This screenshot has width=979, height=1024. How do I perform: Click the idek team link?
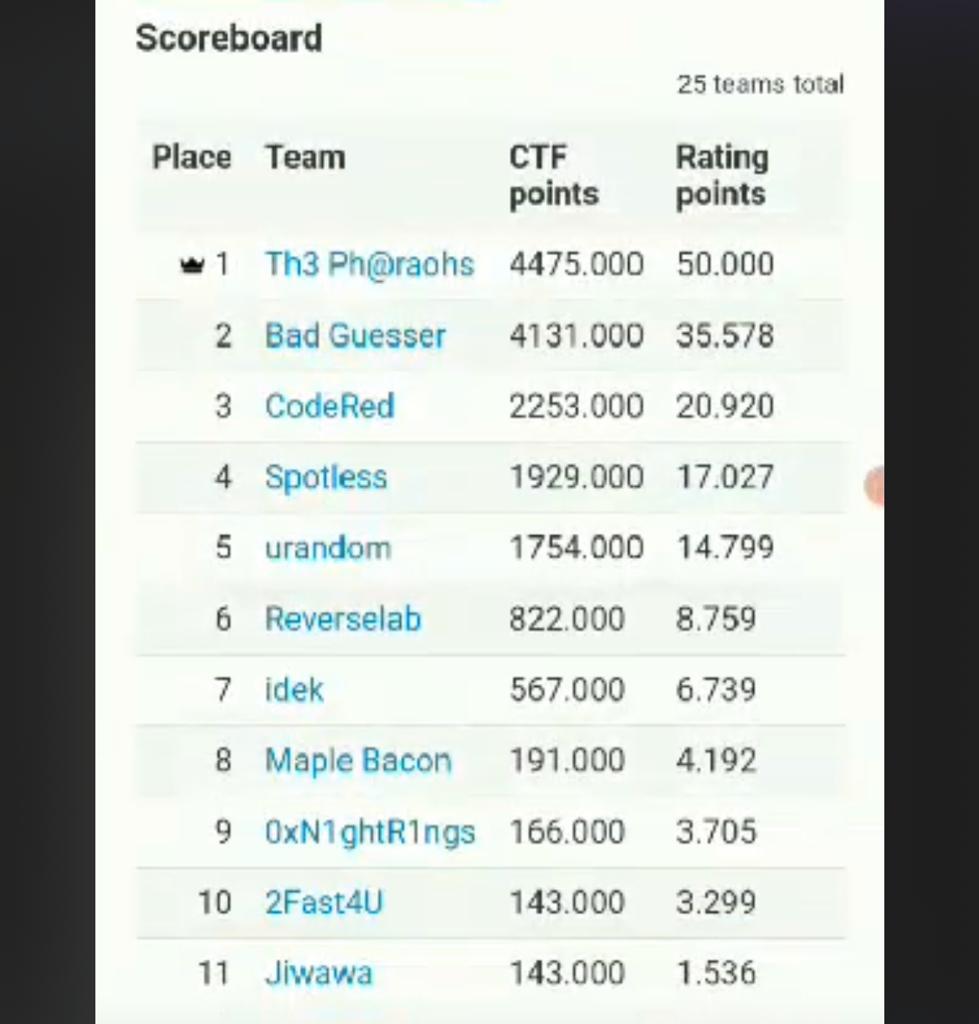pos(294,690)
